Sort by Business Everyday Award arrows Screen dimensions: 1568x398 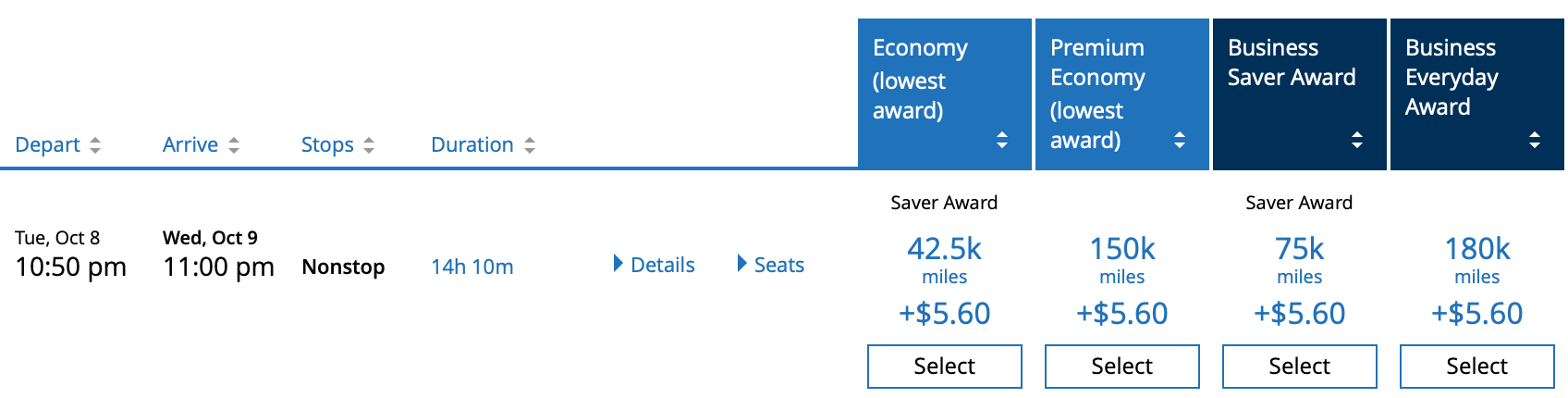(x=1535, y=140)
